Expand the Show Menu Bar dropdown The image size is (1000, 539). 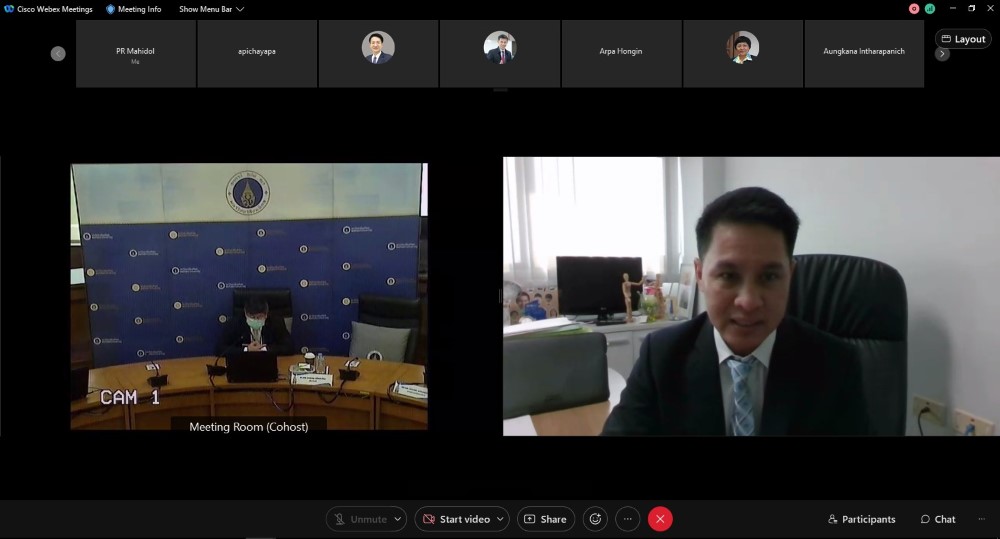pos(211,9)
